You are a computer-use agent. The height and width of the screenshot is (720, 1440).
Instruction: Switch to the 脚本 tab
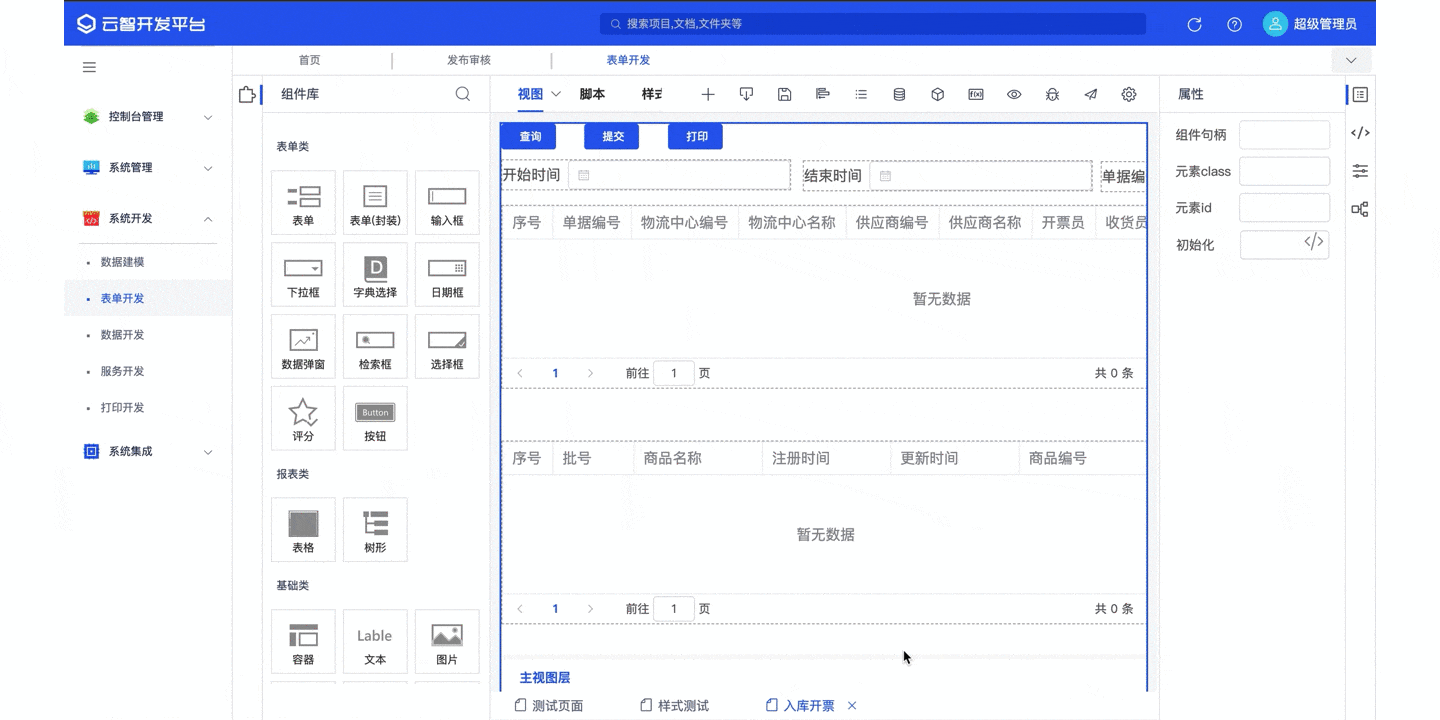tap(592, 94)
